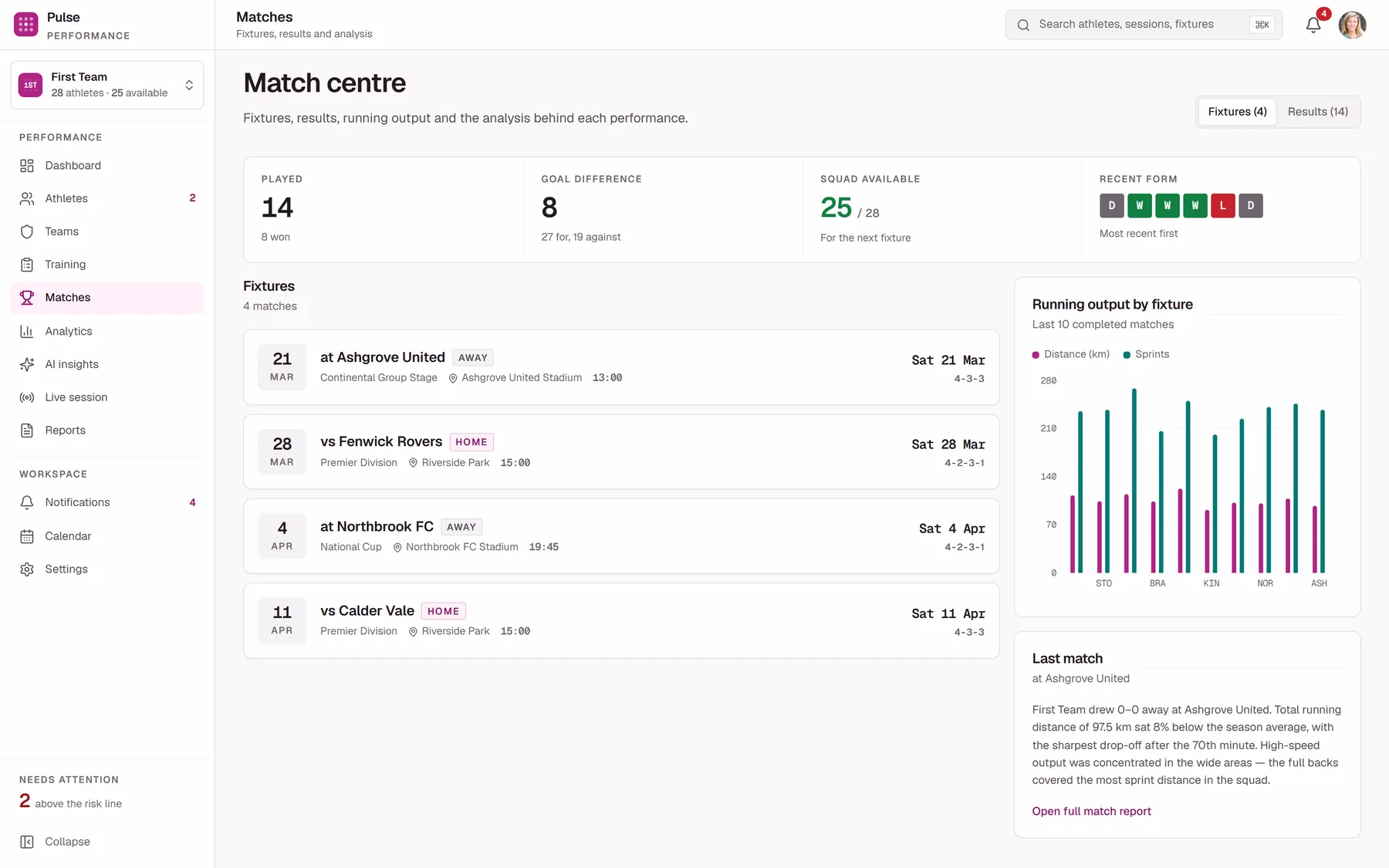Image resolution: width=1389 pixels, height=868 pixels.
Task: Toggle Distance (km) legend series
Action: pos(1071,354)
